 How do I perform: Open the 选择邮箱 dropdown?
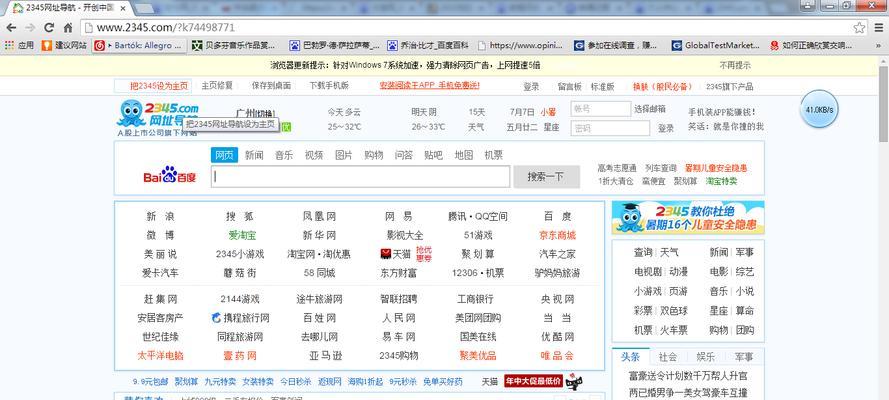coord(650,109)
